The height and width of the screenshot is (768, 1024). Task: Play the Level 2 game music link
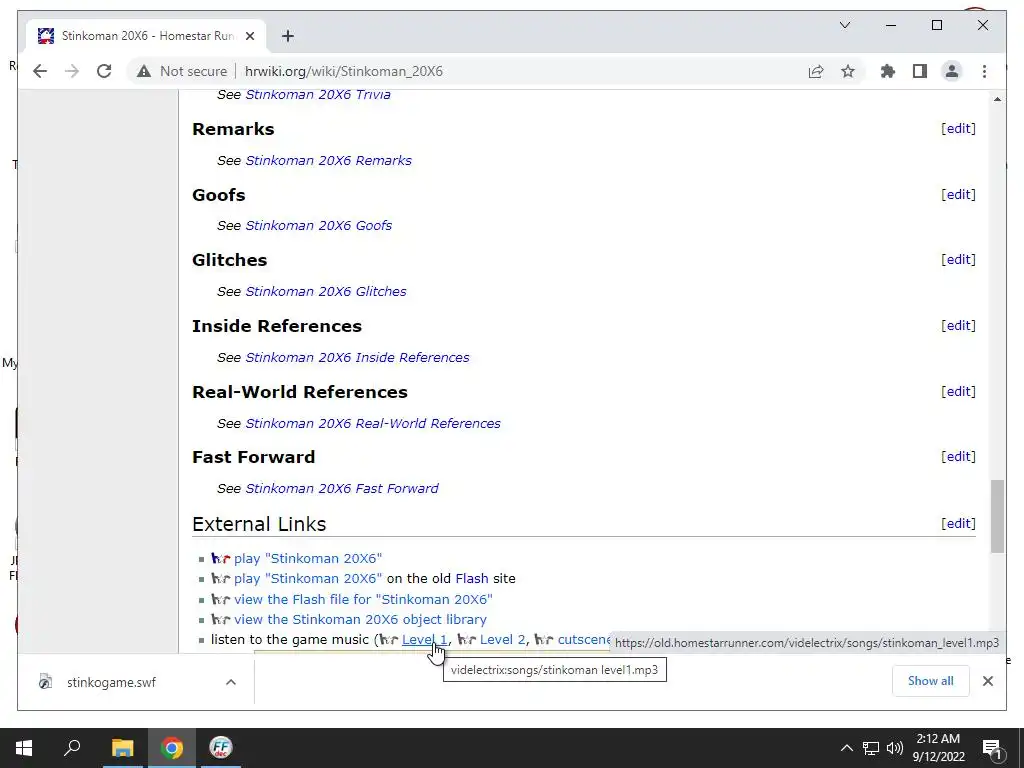coord(502,640)
